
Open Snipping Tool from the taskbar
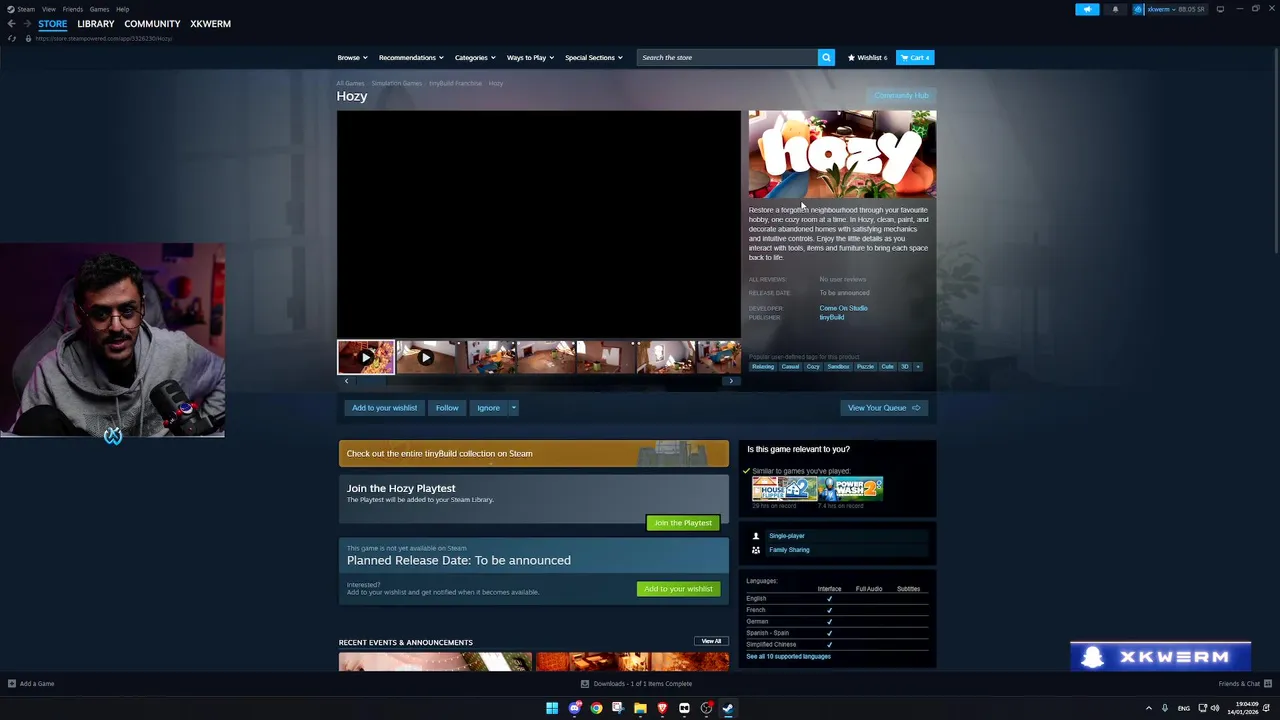tap(618, 708)
